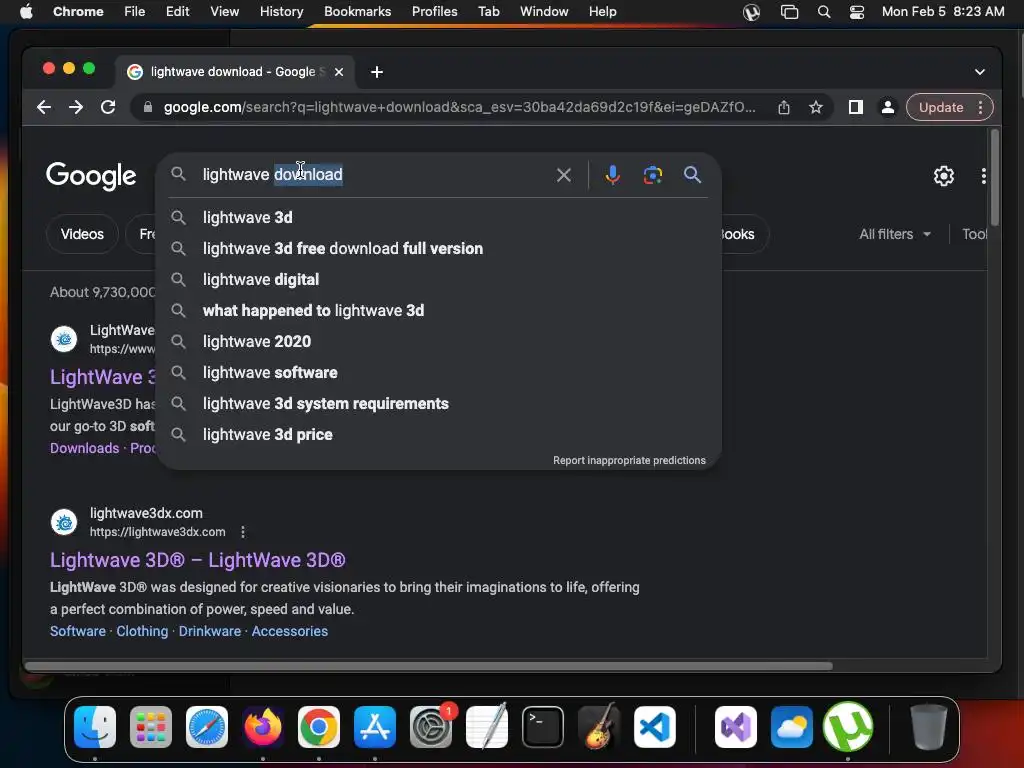Image resolution: width=1024 pixels, height=768 pixels.
Task: Open the History menu
Action: 281,12
